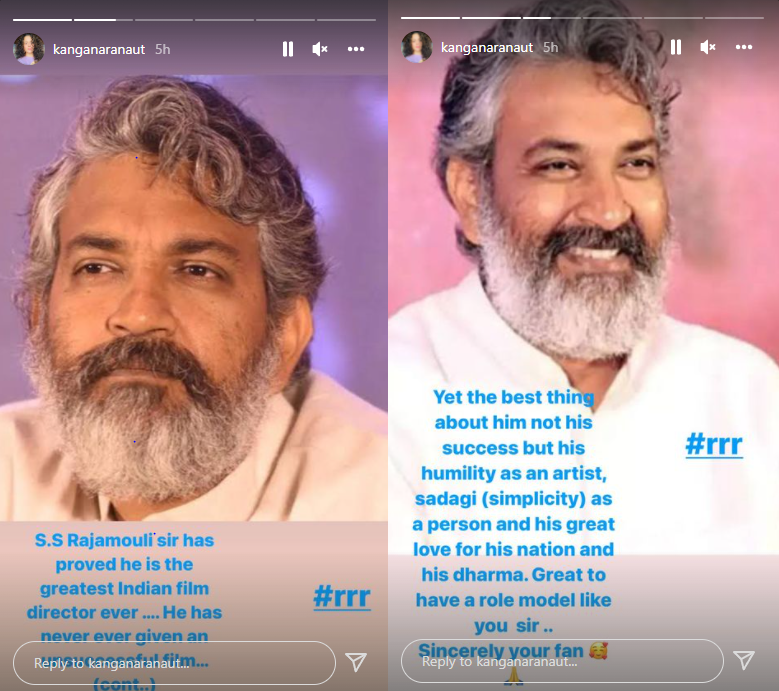Viewport: 779px width, 691px height.
Task: Open kanganaranaut username on right story
Action: 487,48
